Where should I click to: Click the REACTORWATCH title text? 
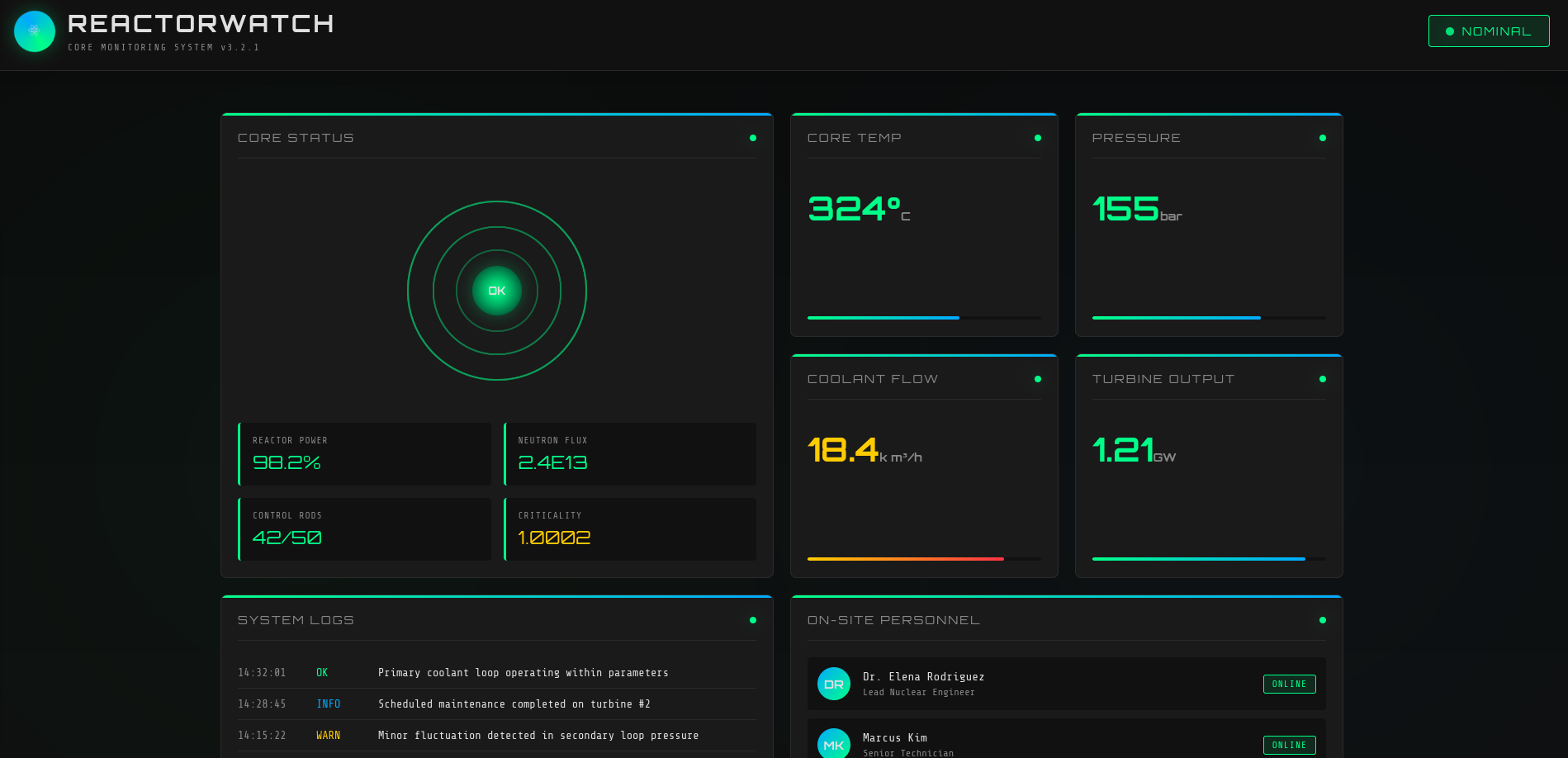(x=201, y=24)
